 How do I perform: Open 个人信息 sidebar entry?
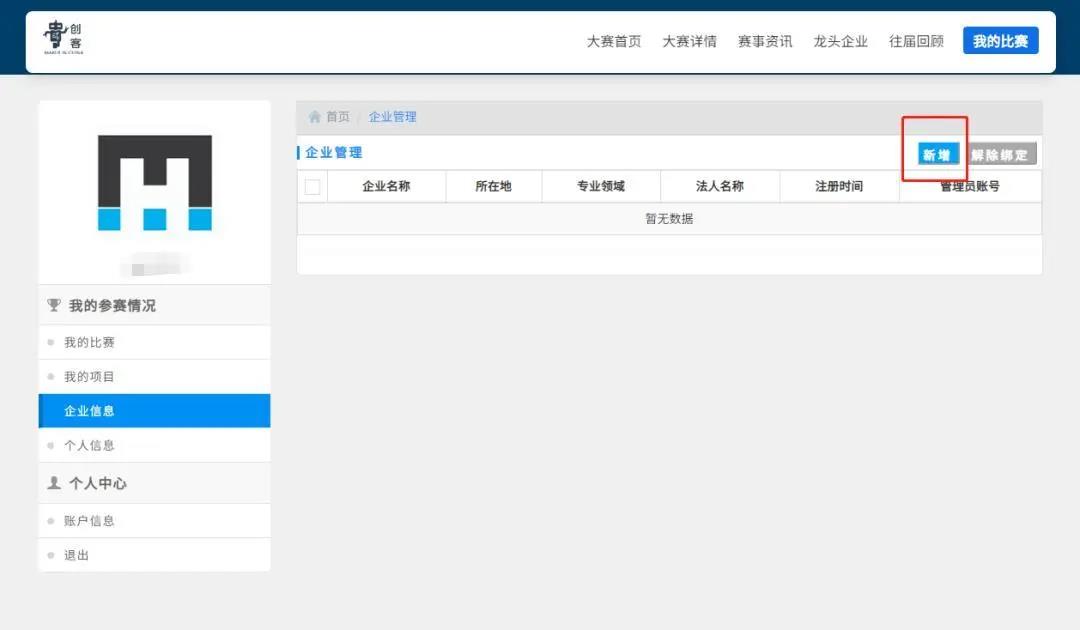(x=89, y=445)
